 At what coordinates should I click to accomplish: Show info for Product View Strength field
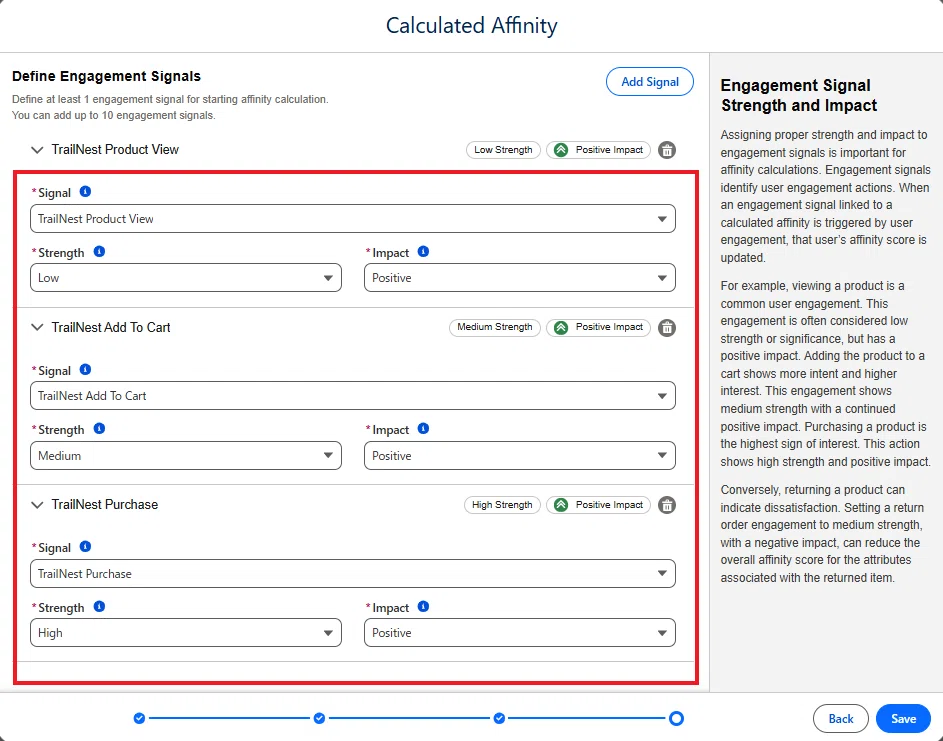pos(99,252)
